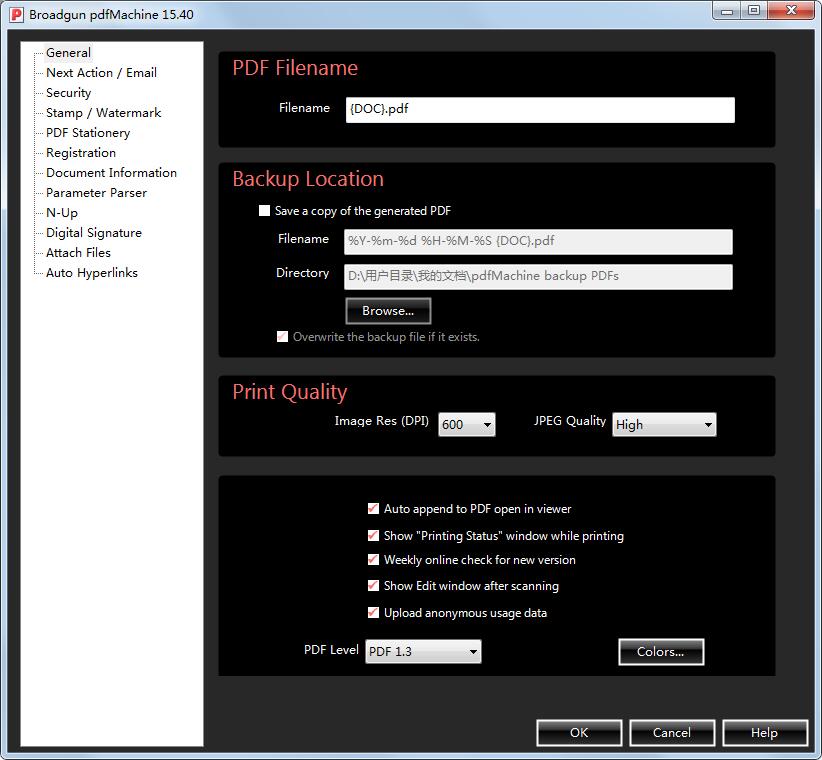Open the Security settings page
822x760 pixels.
[x=69, y=93]
